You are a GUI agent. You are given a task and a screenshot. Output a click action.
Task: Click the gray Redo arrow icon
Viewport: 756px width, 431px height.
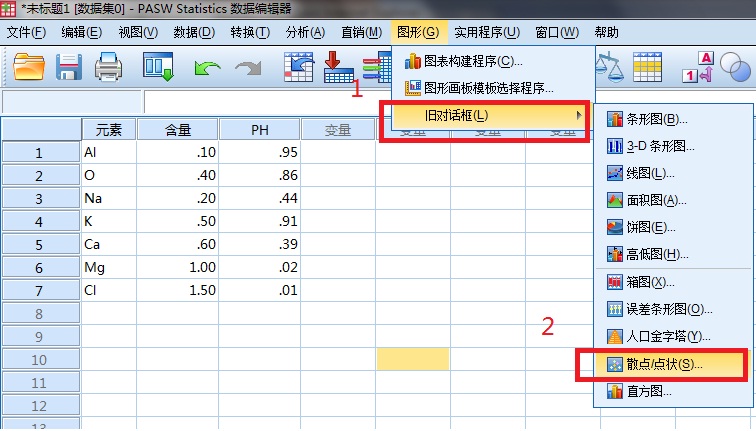click(248, 68)
